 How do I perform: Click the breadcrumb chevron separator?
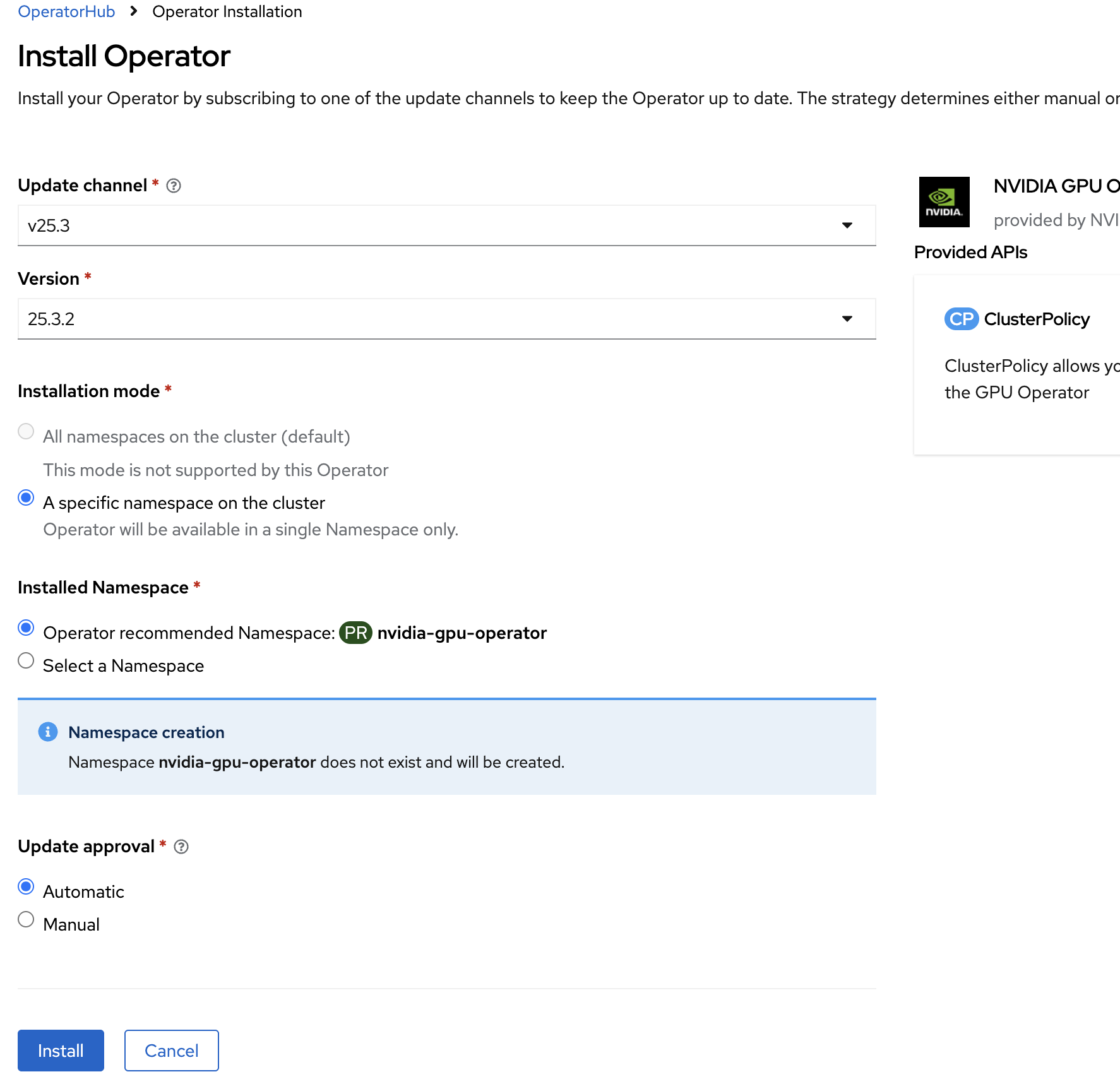coord(133,11)
